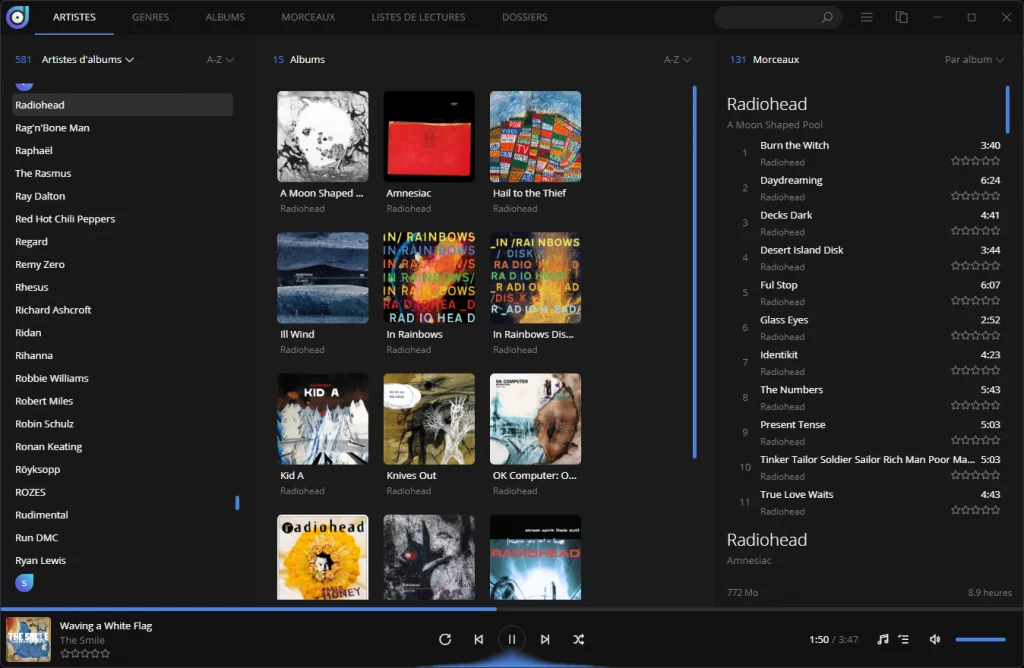Expand the "Artistes d'albums" dropdown
Viewport: 1024px width, 668px height.
pyautogui.click(x=88, y=60)
